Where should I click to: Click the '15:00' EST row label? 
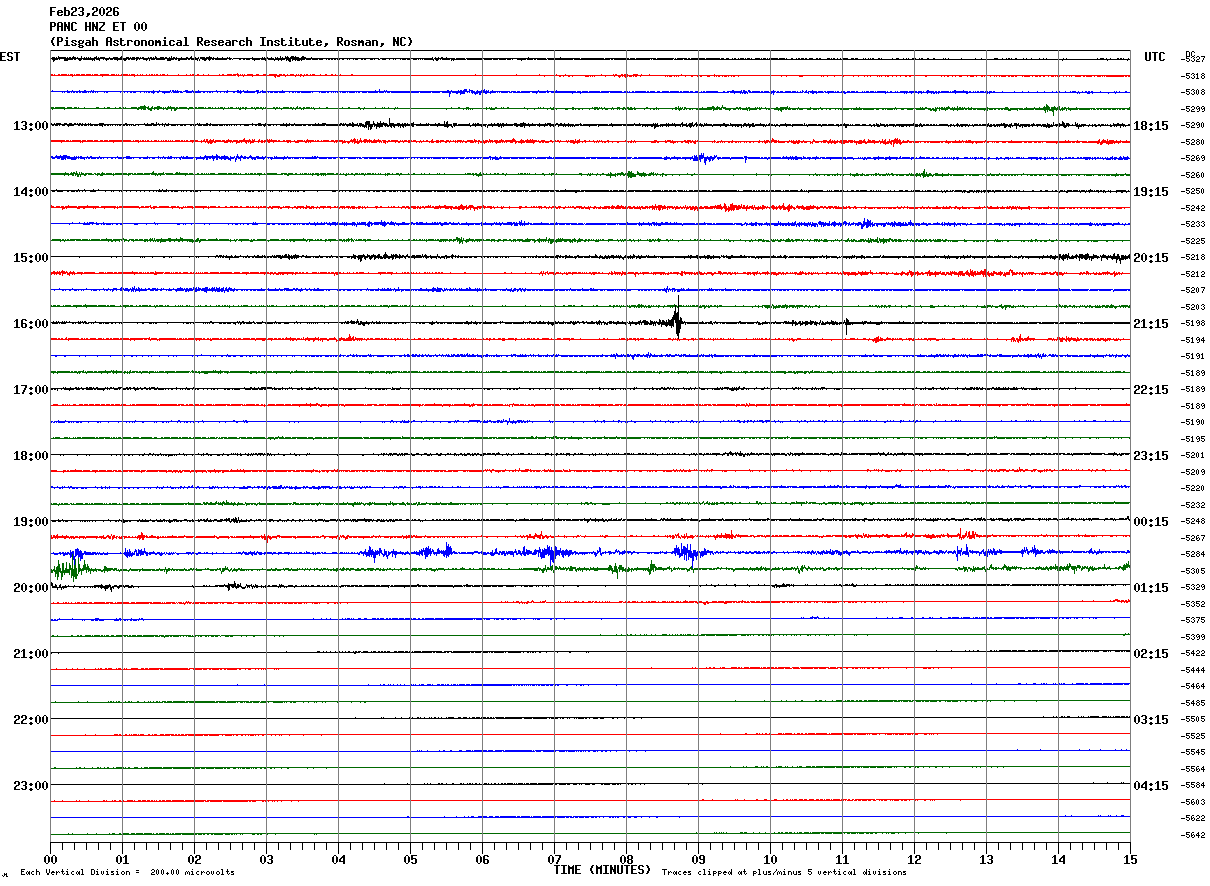click(x=31, y=258)
